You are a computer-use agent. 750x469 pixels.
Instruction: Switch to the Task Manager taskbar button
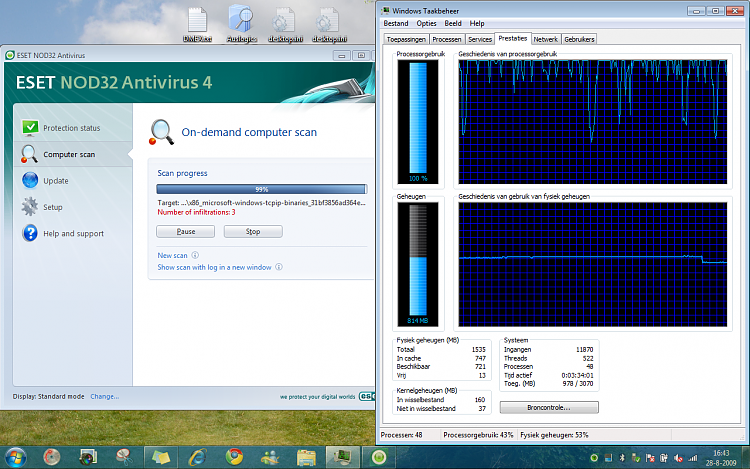click(342, 458)
